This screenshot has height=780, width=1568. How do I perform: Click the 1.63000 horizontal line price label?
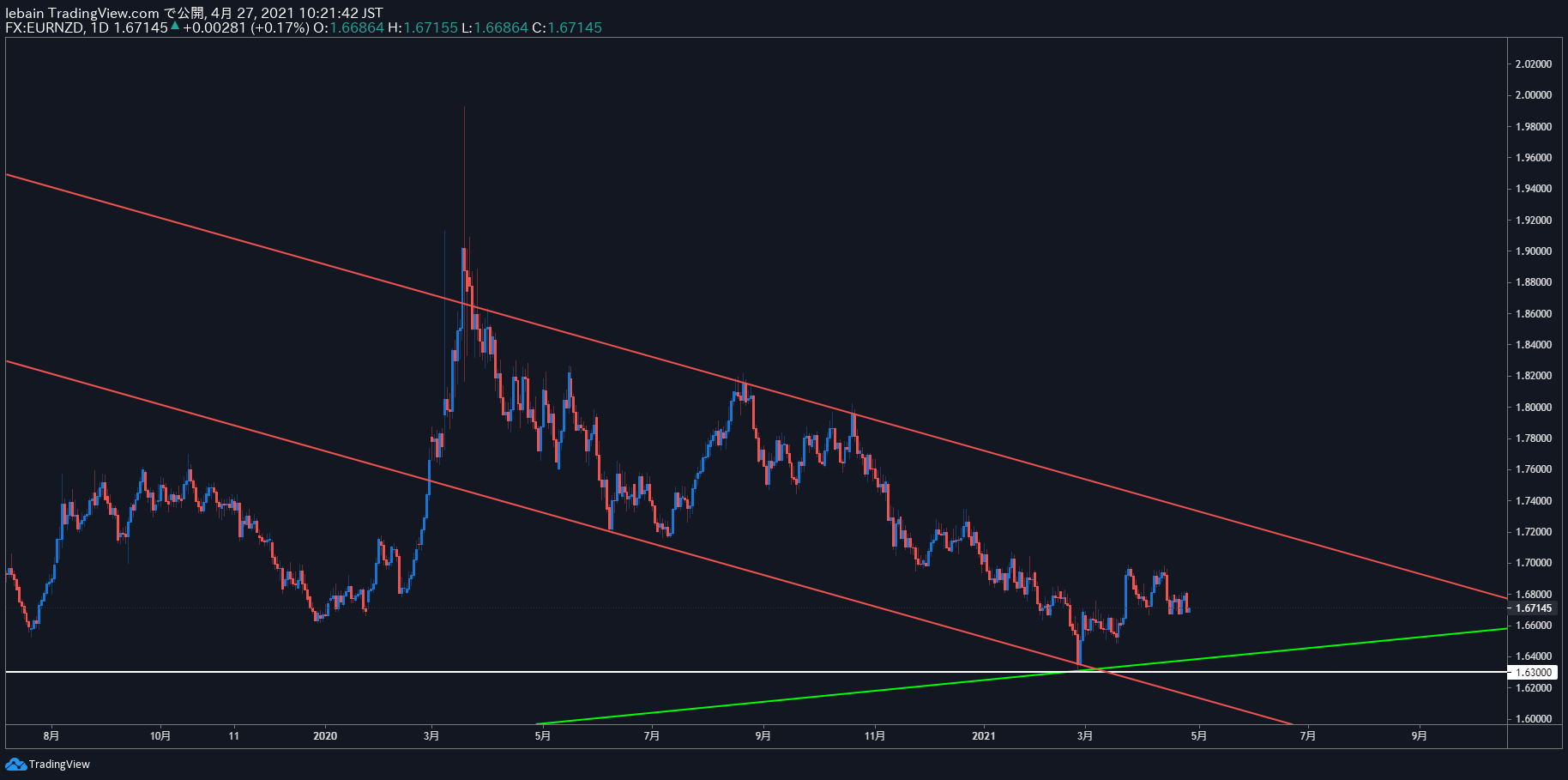(1532, 673)
